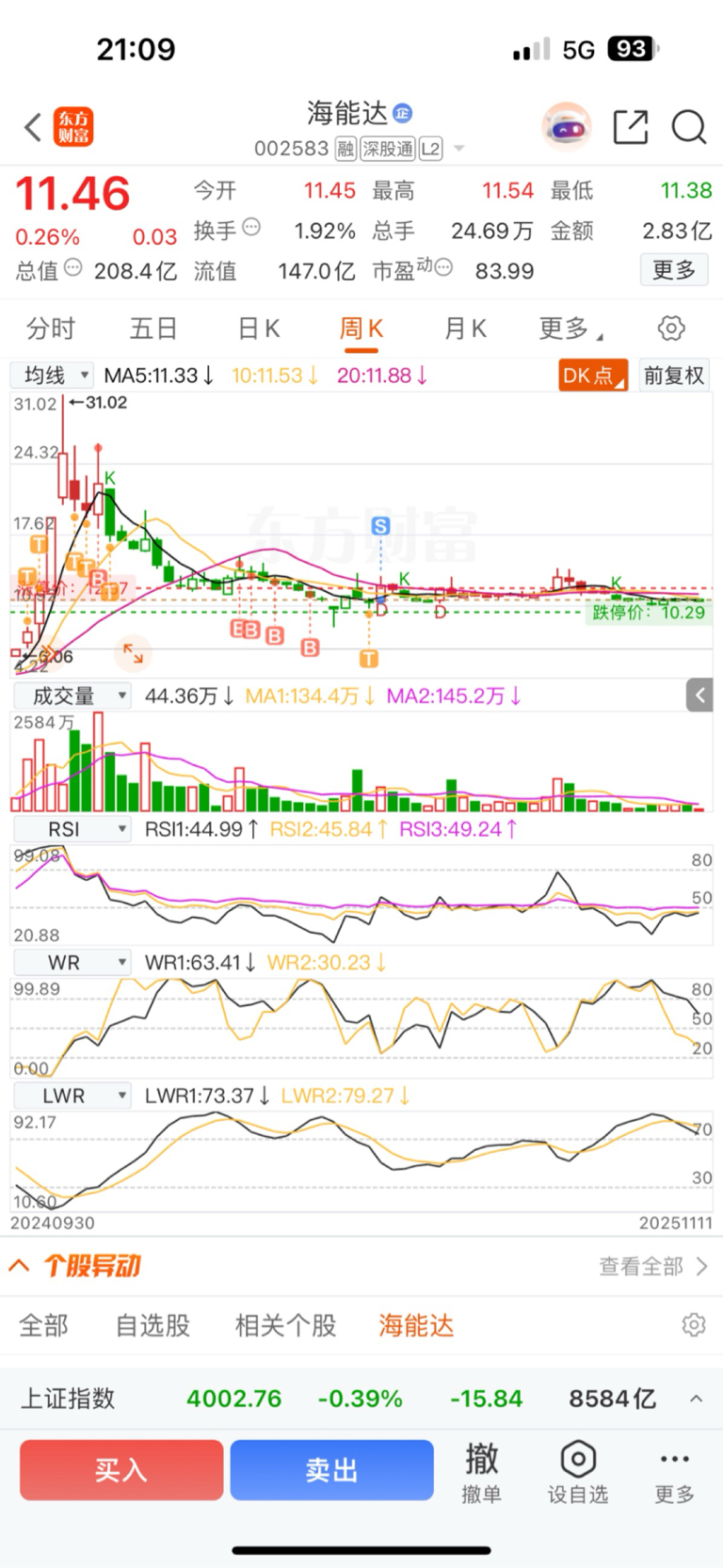
Task: Tap the 4002.76 index value
Action: point(233,1399)
